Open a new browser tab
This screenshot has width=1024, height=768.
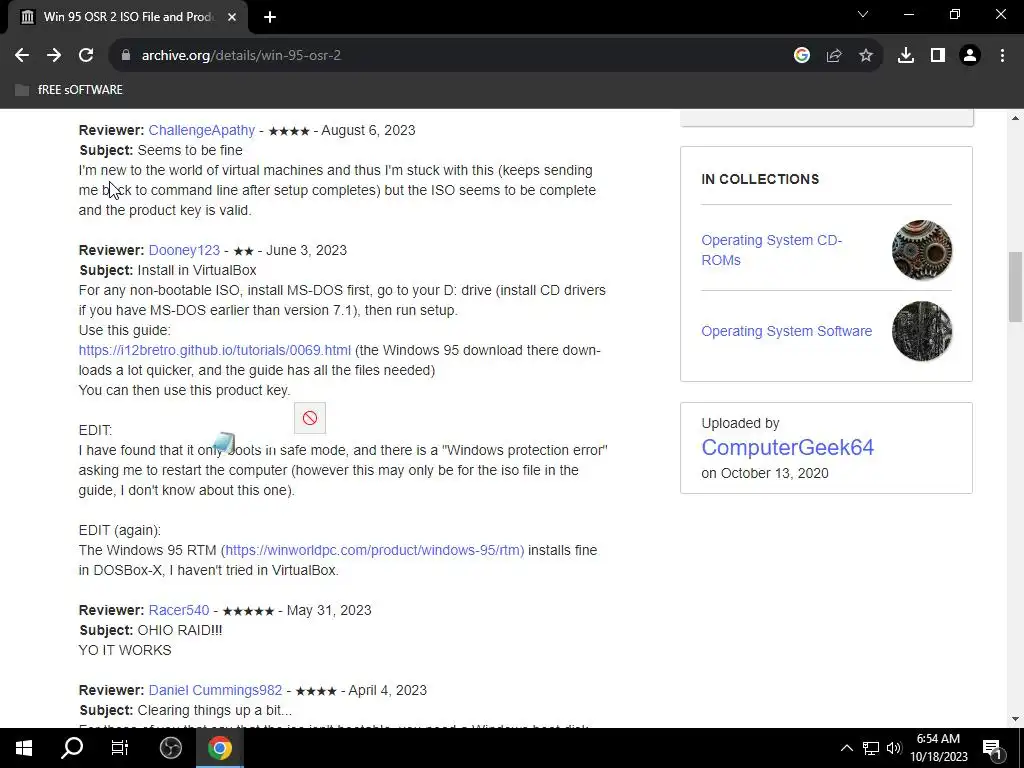click(x=270, y=17)
